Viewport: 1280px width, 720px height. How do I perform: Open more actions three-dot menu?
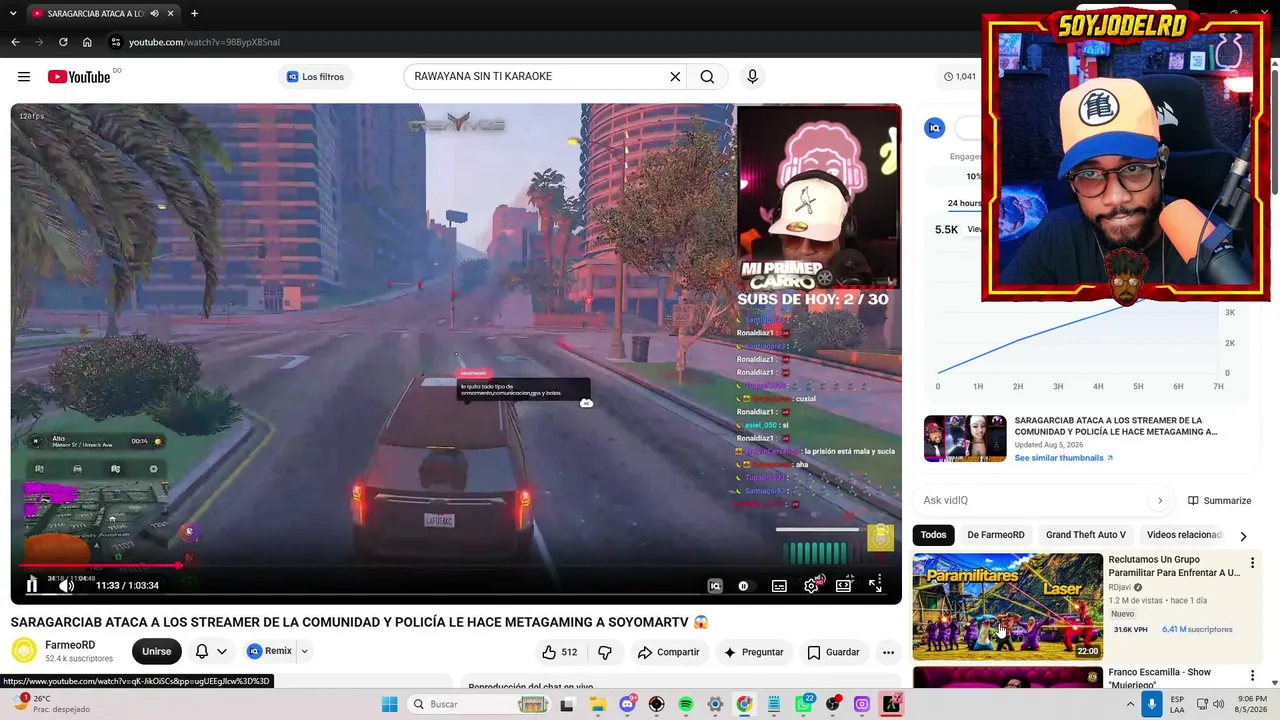888,652
